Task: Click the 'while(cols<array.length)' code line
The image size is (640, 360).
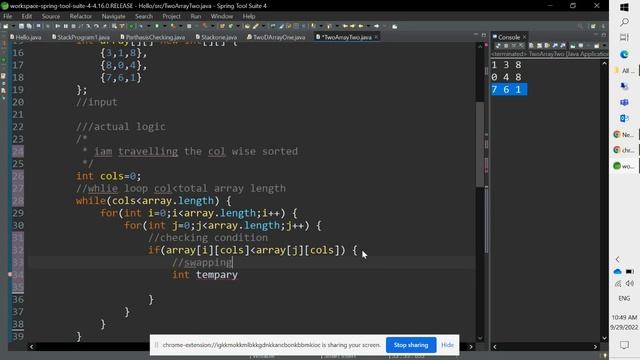Action: tap(153, 201)
